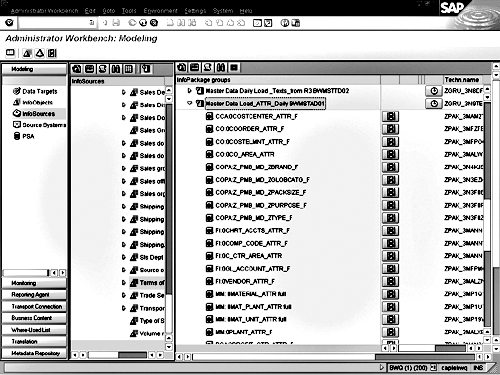Select Source Systems in Modeling tree

pos(44,125)
